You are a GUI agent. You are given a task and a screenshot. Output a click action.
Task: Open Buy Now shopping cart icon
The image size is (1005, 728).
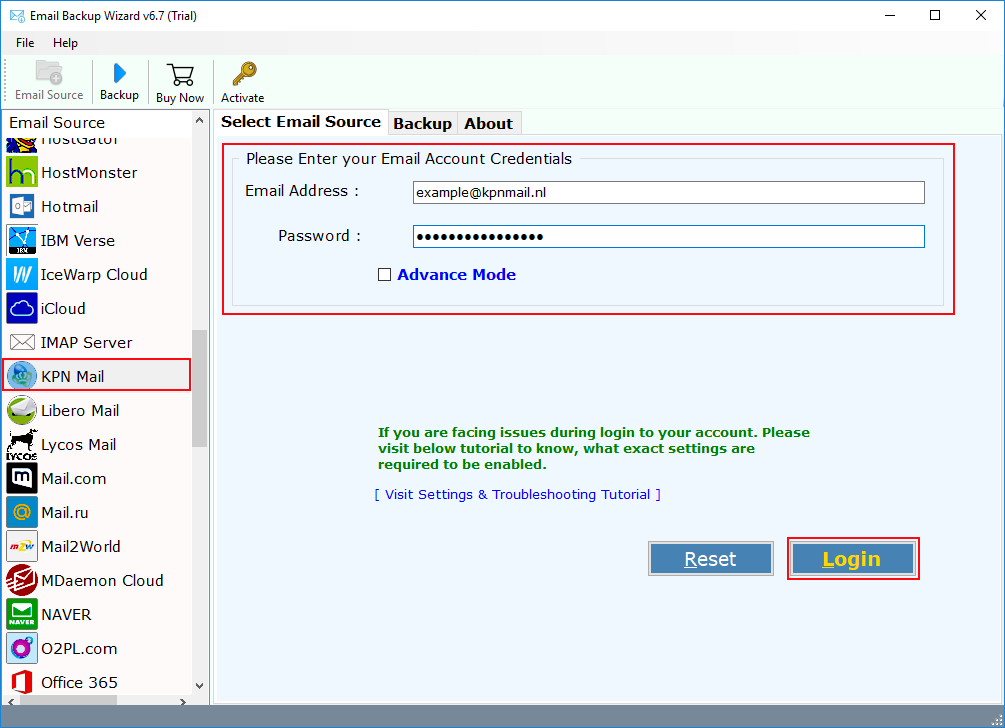point(180,74)
